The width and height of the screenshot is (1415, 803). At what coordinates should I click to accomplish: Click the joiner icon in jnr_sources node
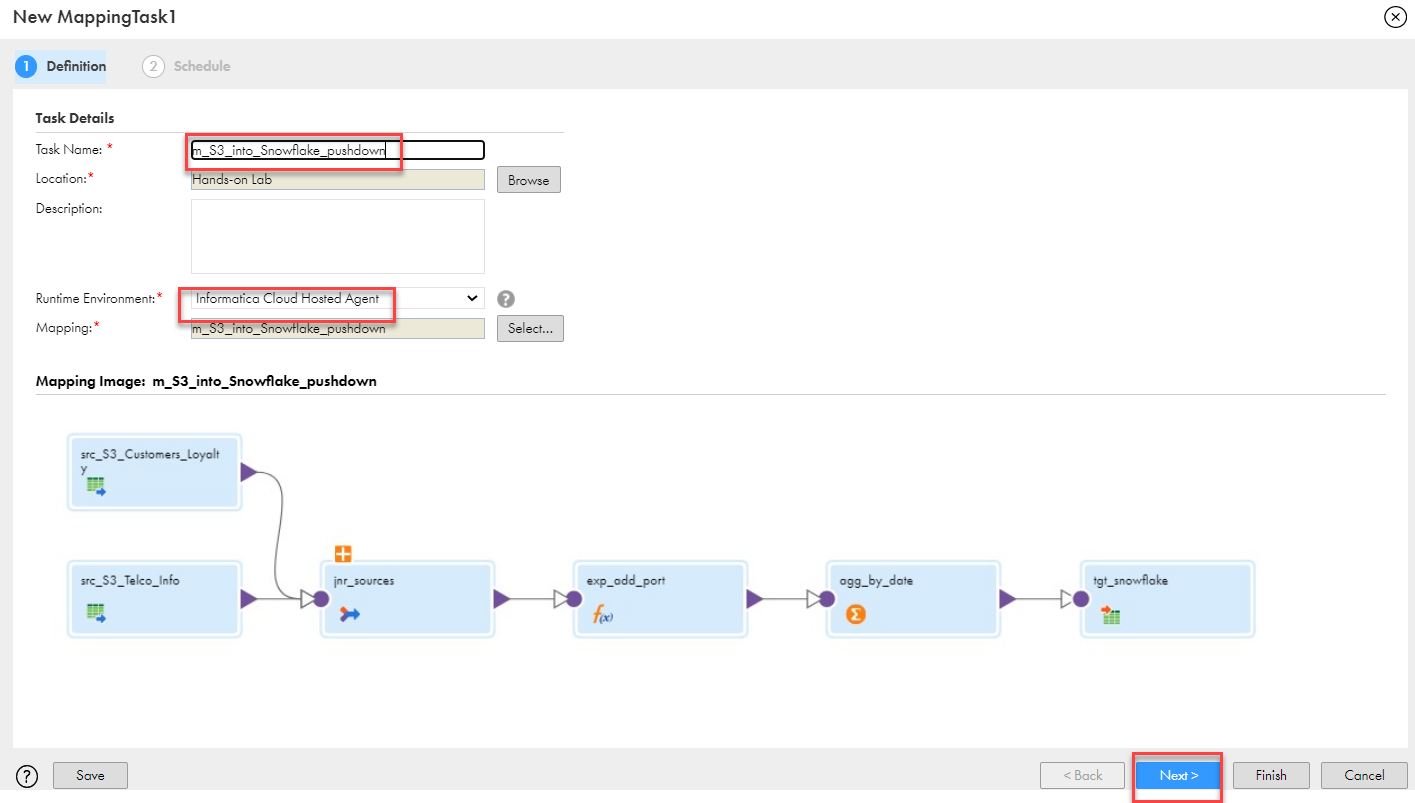point(350,614)
